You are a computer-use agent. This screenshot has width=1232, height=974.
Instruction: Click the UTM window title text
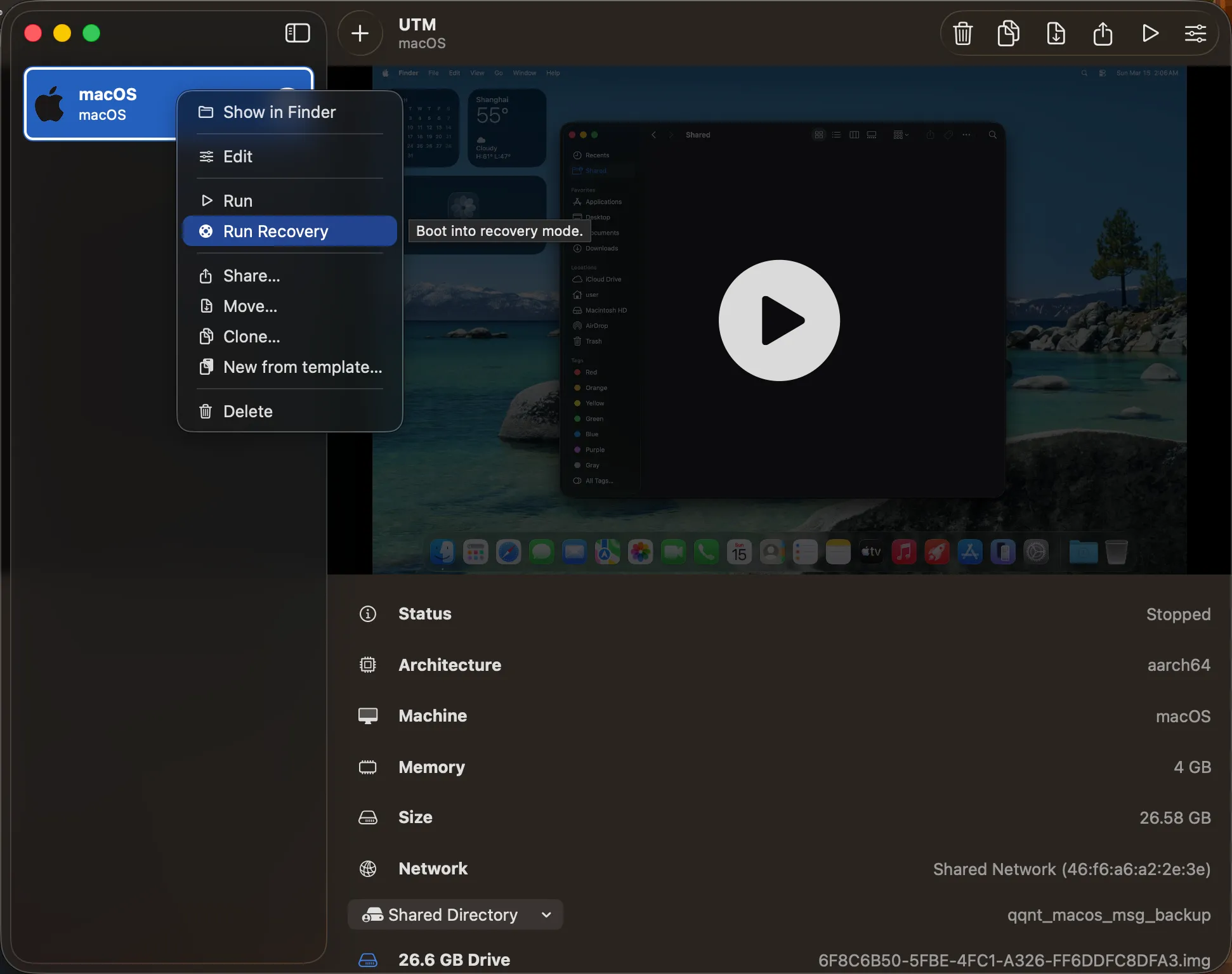click(417, 25)
